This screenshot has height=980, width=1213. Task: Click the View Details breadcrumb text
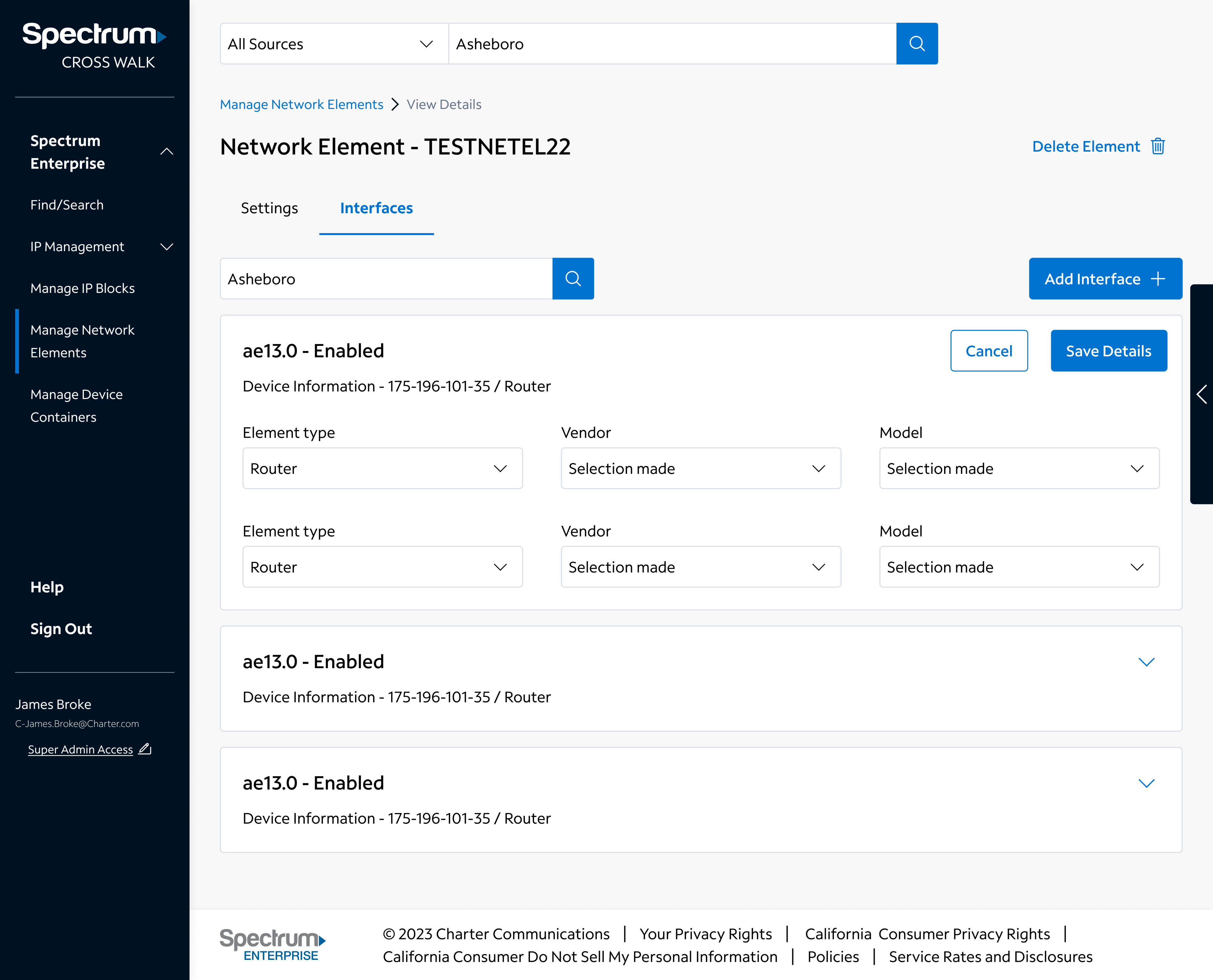pos(444,105)
